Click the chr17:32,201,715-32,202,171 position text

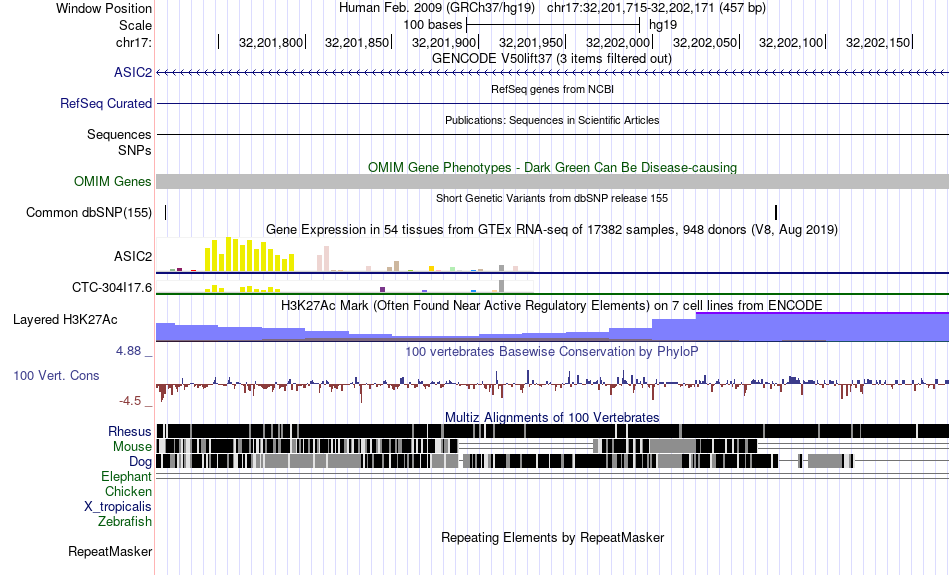click(x=656, y=8)
